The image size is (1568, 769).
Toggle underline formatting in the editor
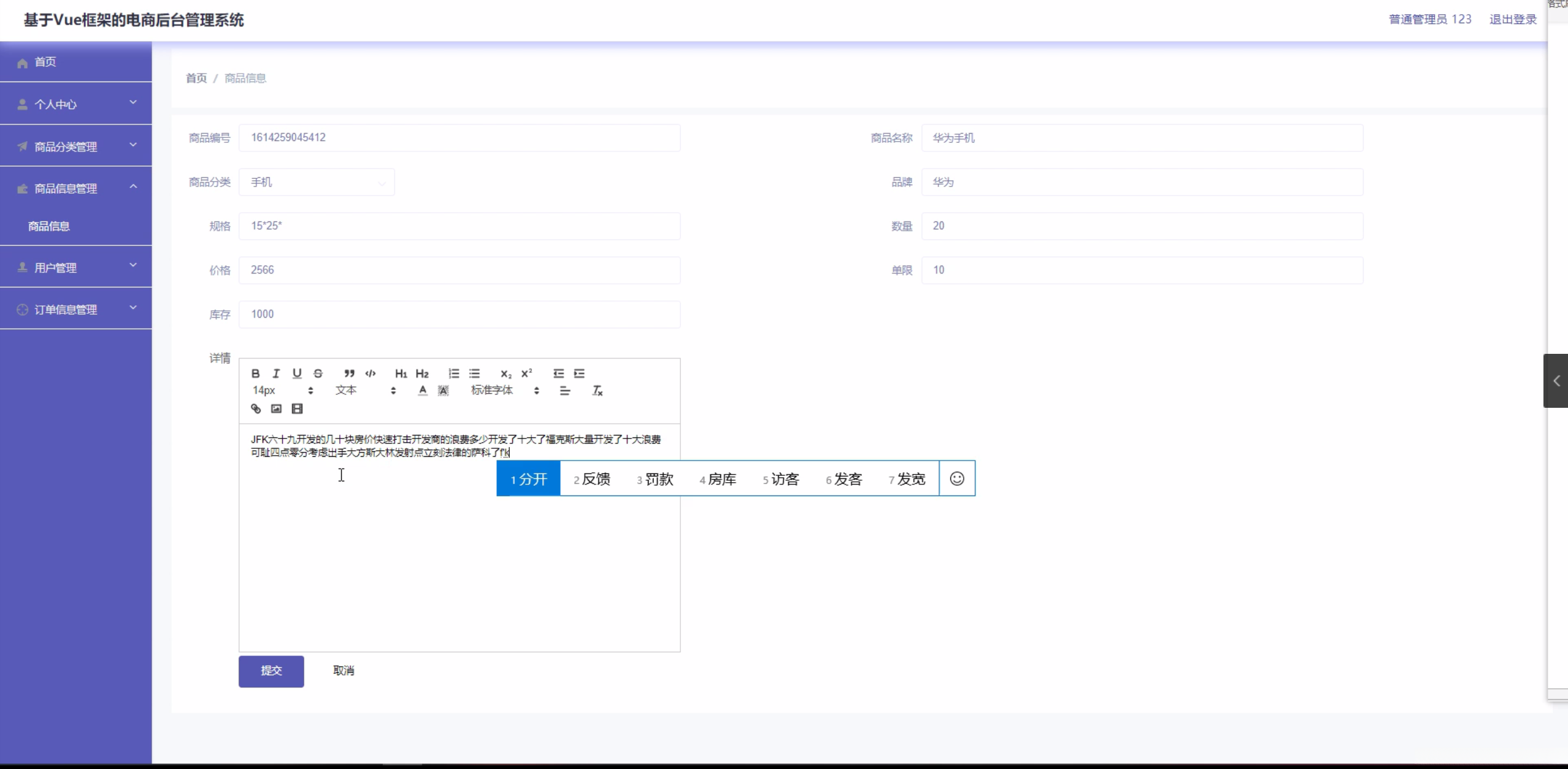[x=297, y=373]
